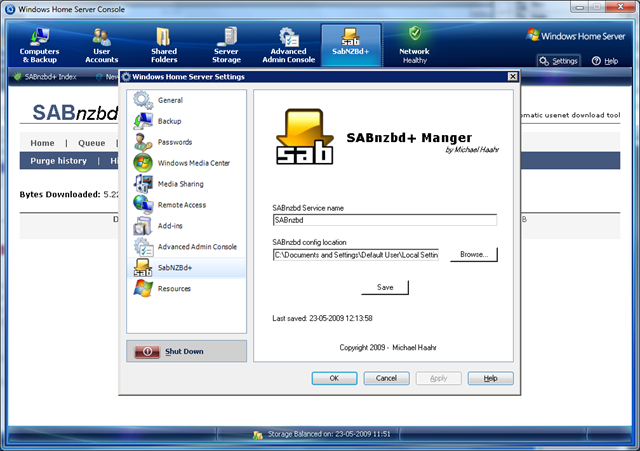Click Purge history in SABnzbd page
This screenshot has height=451, width=640.
click(58, 161)
